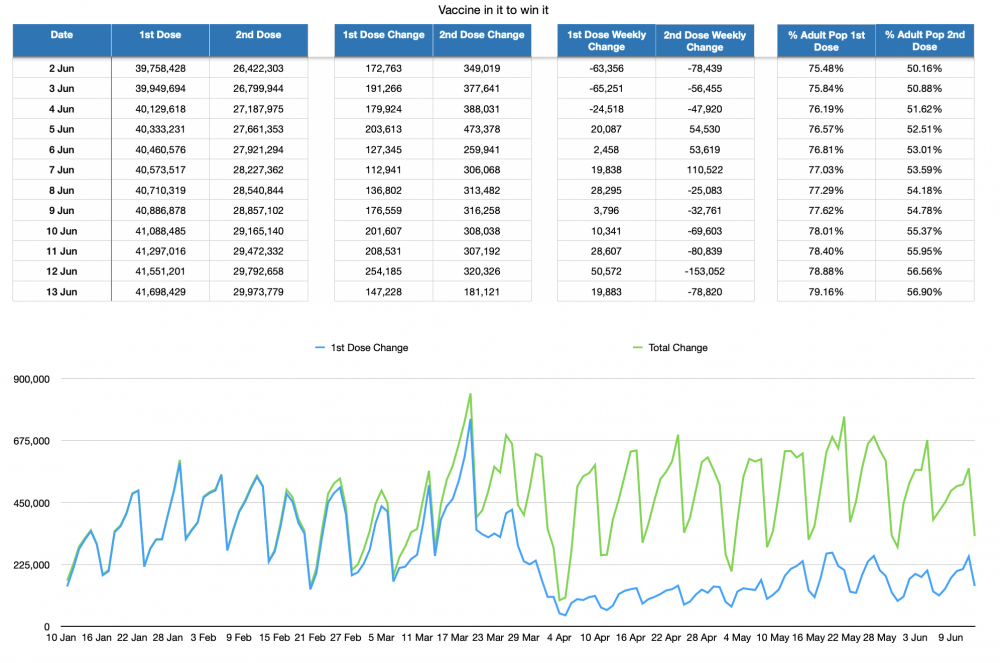This screenshot has height=663, width=1000.
Task: Click the 56.90% cell
Action: tap(925, 292)
